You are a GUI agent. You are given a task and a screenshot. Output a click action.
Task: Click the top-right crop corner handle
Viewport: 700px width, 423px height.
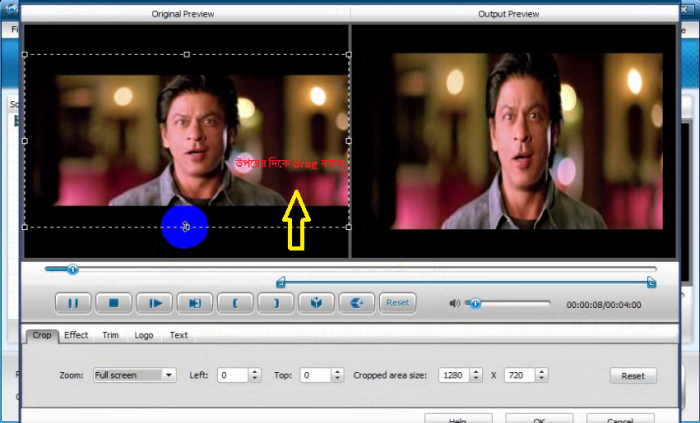[349, 54]
